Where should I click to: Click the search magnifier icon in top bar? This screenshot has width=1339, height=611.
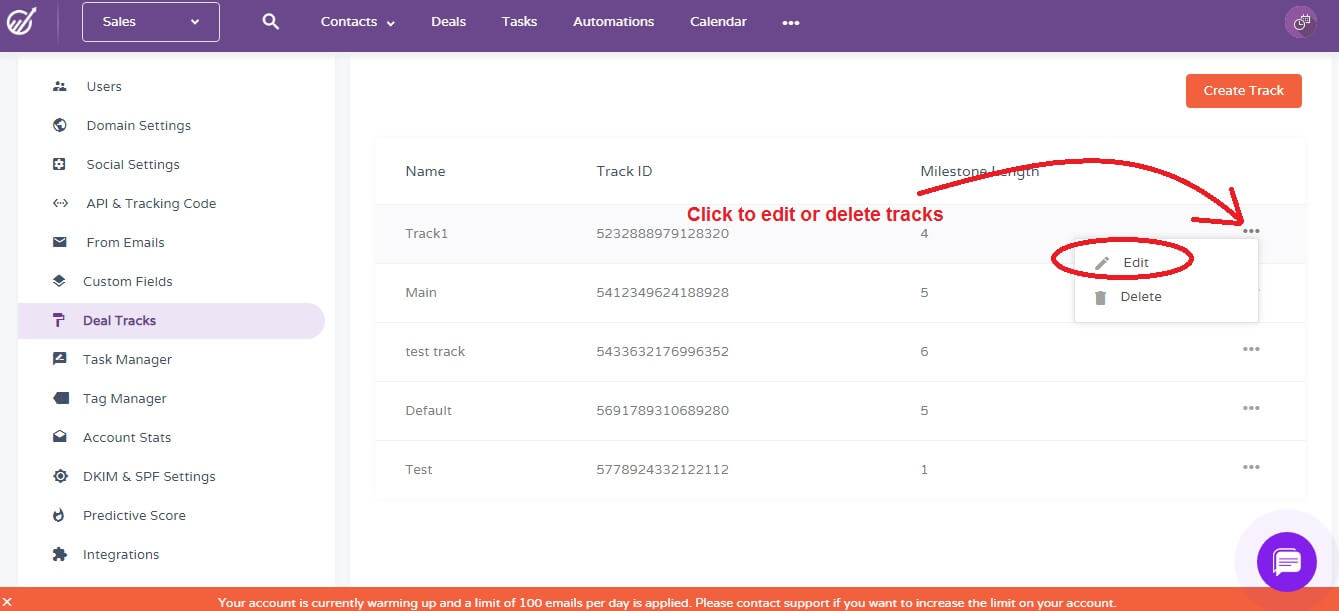[x=270, y=22]
